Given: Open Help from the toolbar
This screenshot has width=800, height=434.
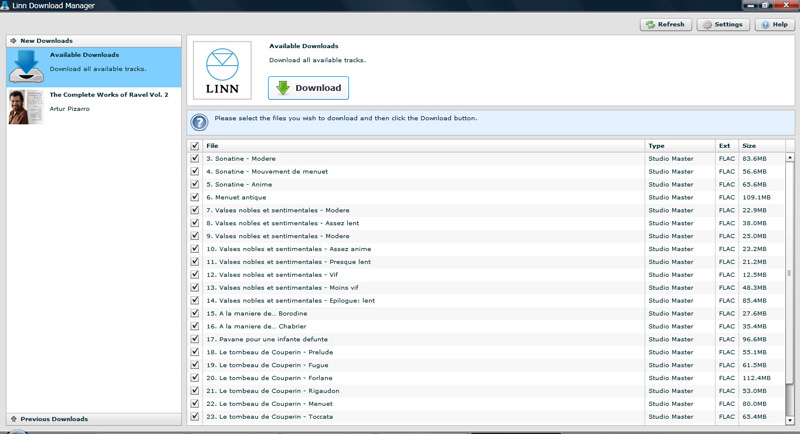Looking at the screenshot, I should [774, 24].
